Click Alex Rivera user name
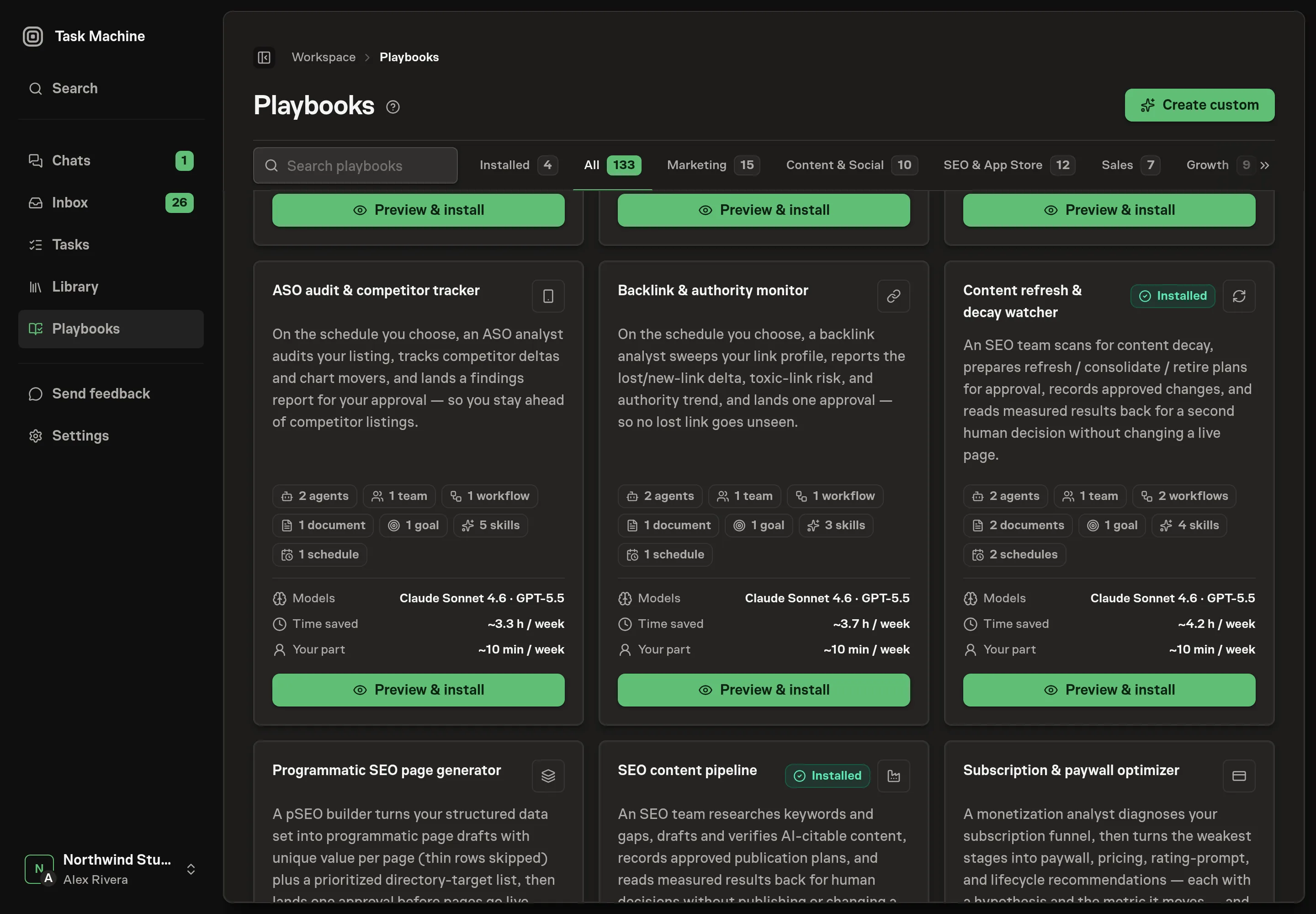This screenshot has width=1316, height=914. (x=95, y=880)
